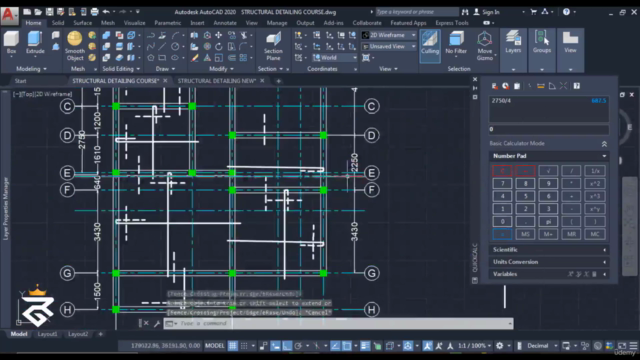
Task: Expand the Scientific section in QuickCalc
Action: (549, 250)
